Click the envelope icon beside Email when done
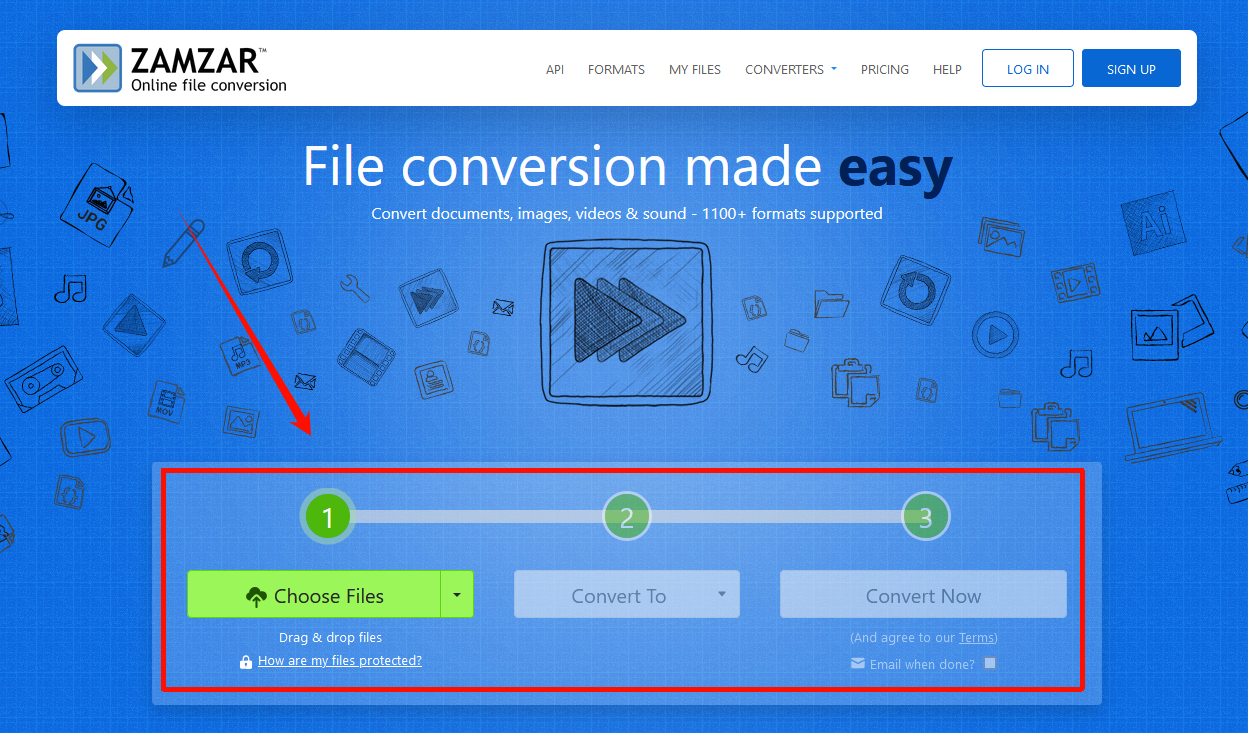Viewport: 1248px width, 733px height. click(858, 663)
